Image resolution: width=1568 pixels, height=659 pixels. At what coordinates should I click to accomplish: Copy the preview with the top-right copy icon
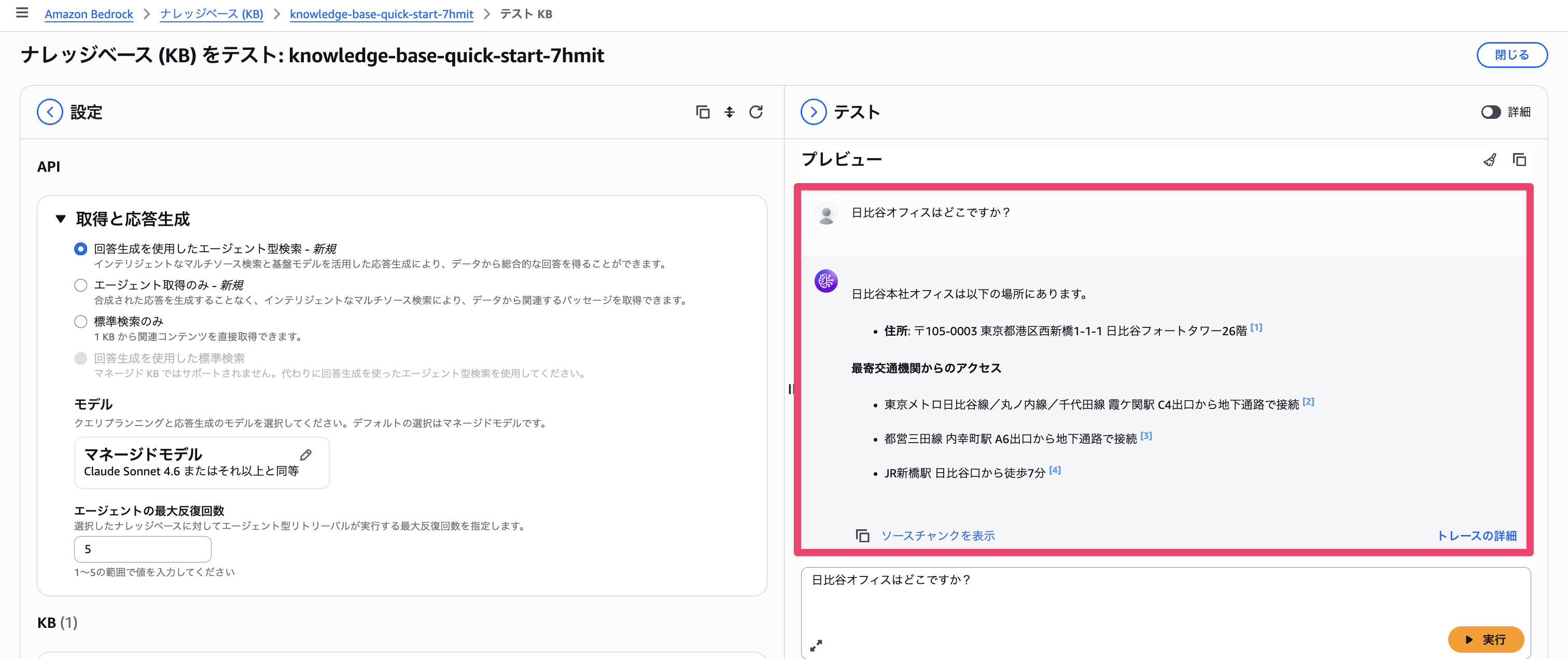[1519, 160]
